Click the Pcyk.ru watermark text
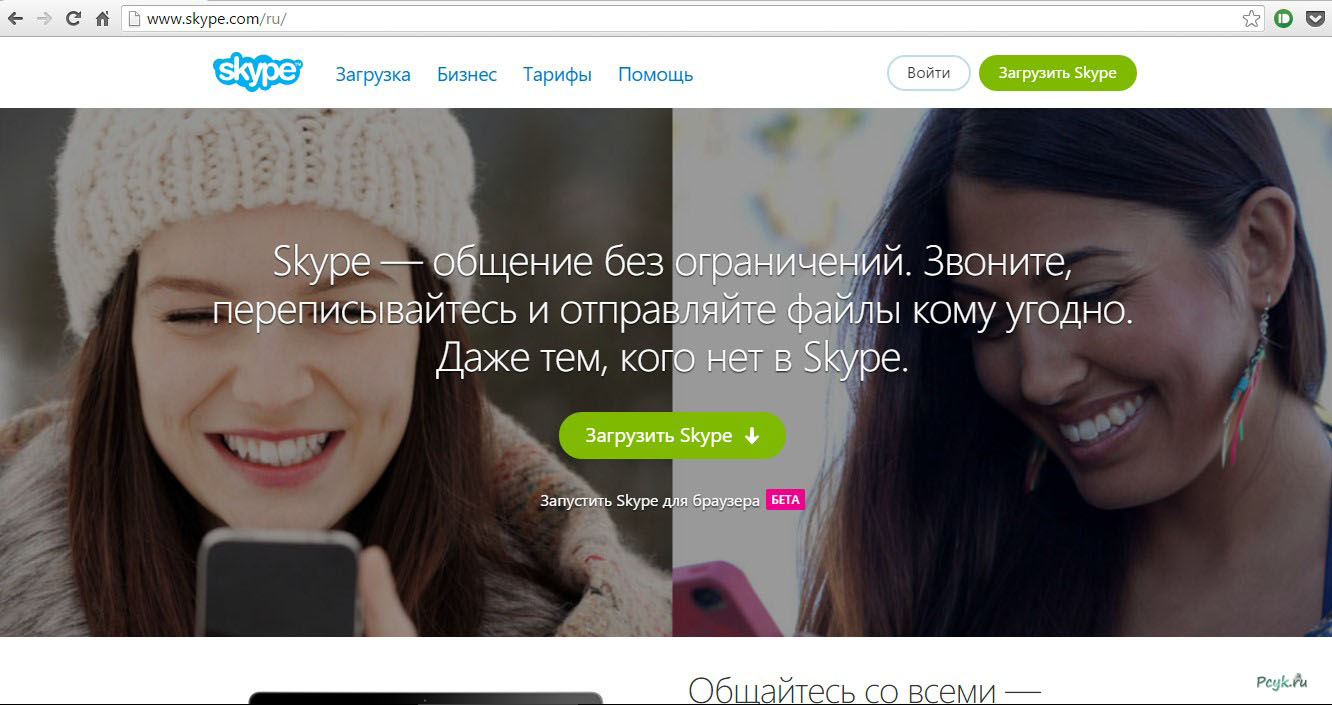This screenshot has width=1332, height=705. (x=1280, y=680)
